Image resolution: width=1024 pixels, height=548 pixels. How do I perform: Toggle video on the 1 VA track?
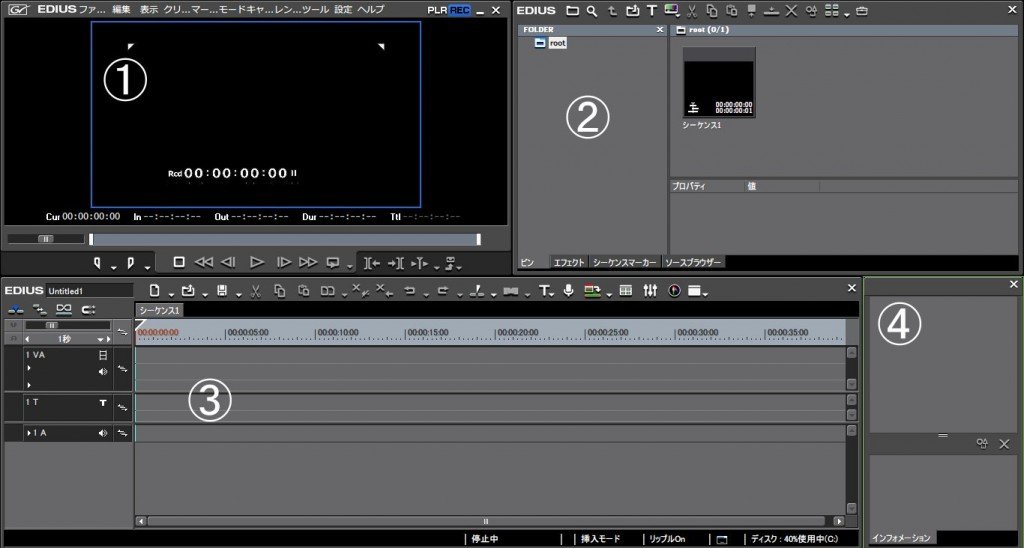103,355
